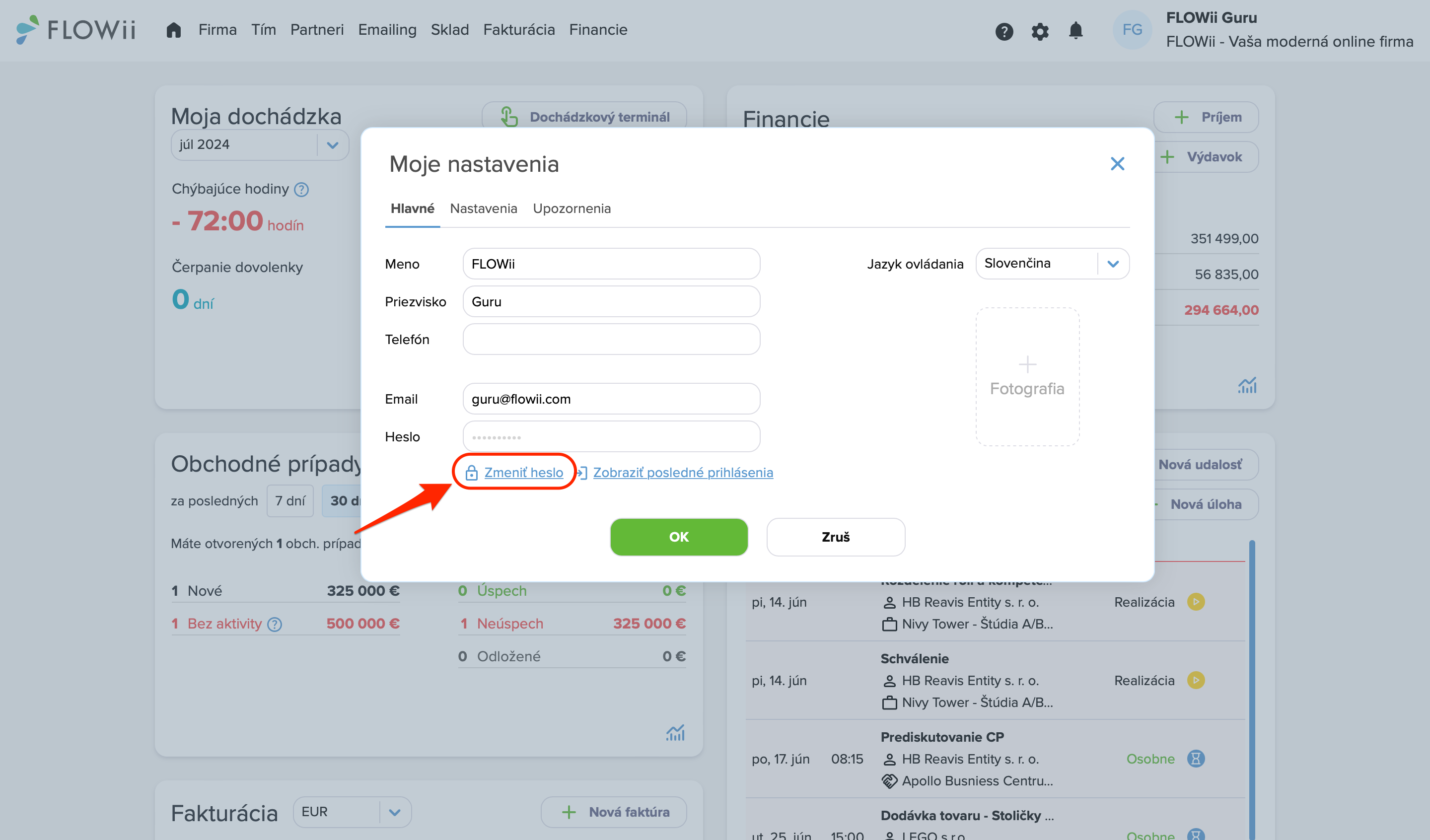This screenshot has width=1430, height=840.
Task: Focus the Heslo password field
Action: (x=611, y=436)
